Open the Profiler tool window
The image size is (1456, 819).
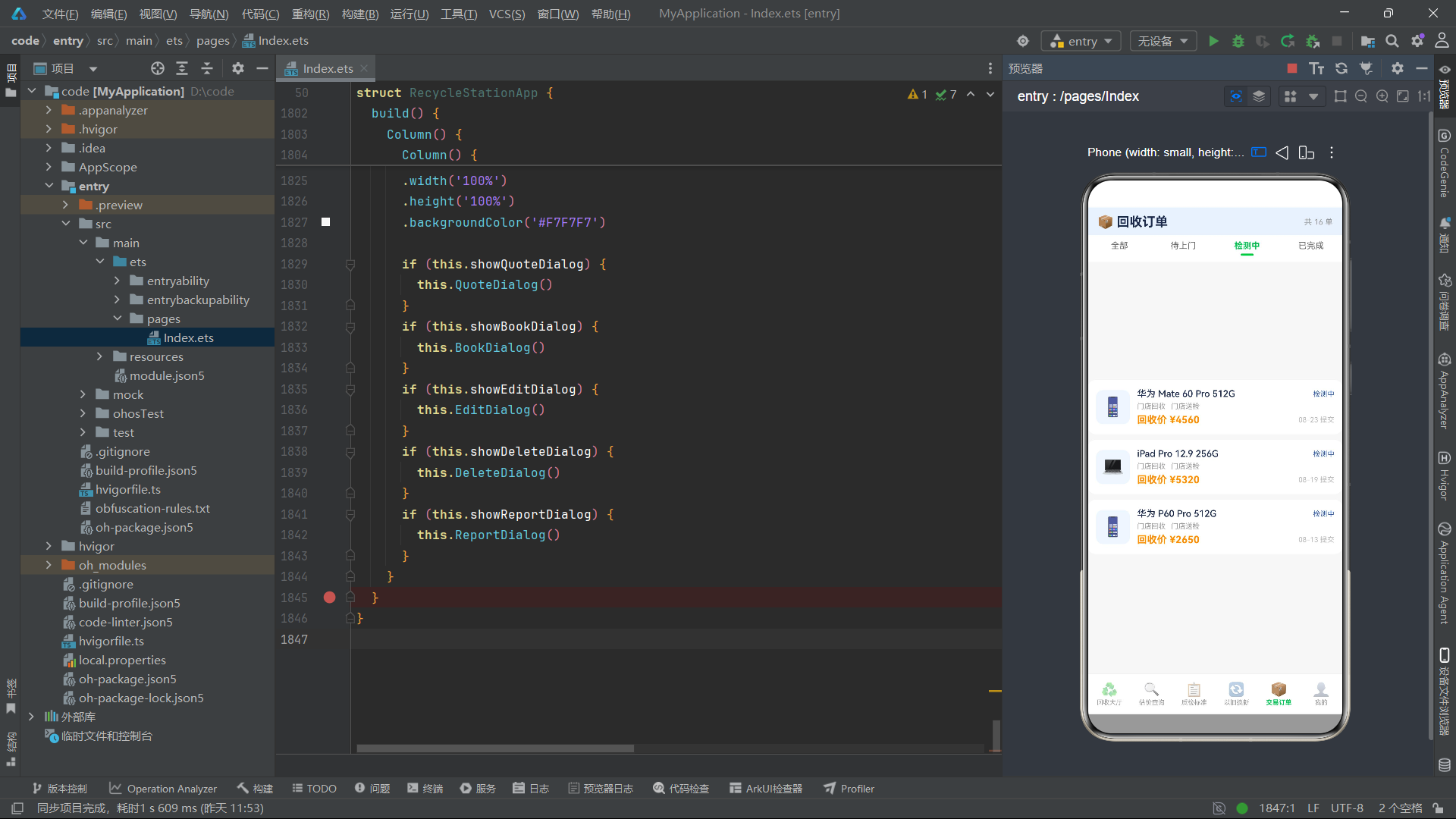pyautogui.click(x=849, y=789)
